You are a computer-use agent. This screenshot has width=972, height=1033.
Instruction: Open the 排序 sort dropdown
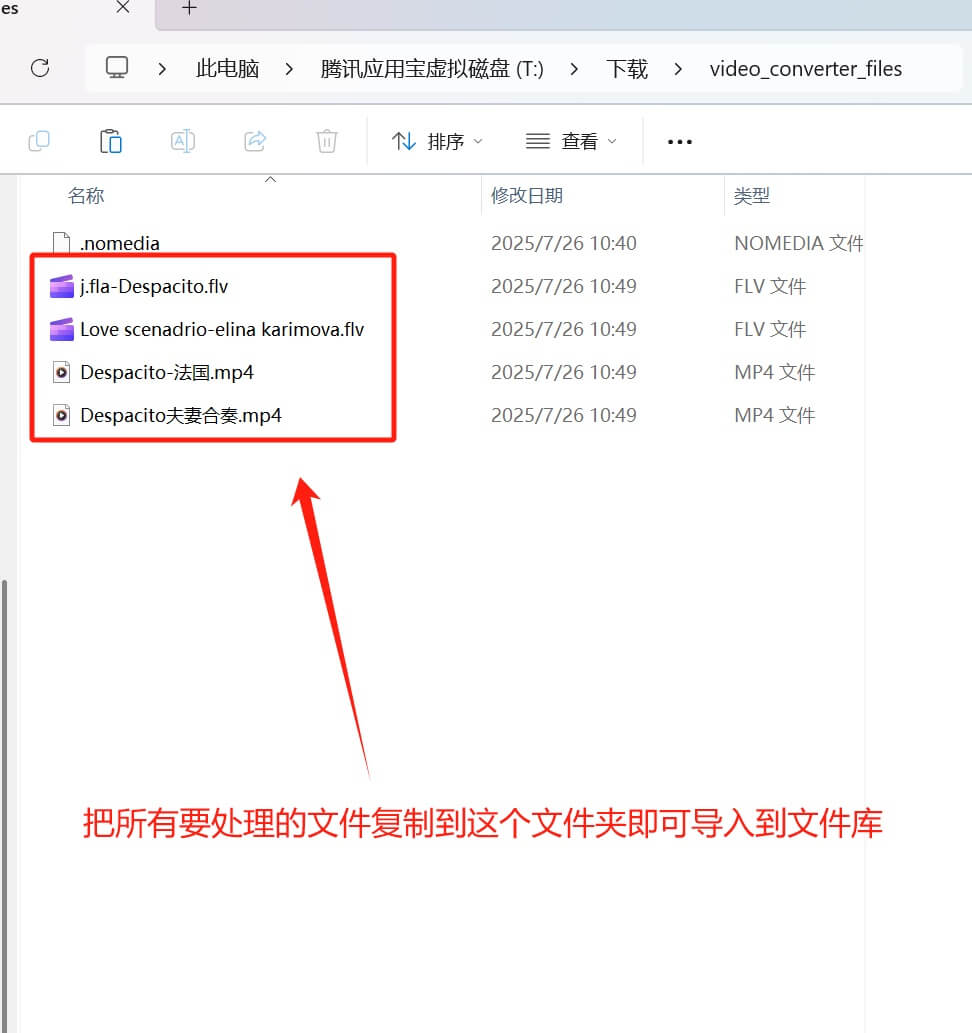[437, 142]
